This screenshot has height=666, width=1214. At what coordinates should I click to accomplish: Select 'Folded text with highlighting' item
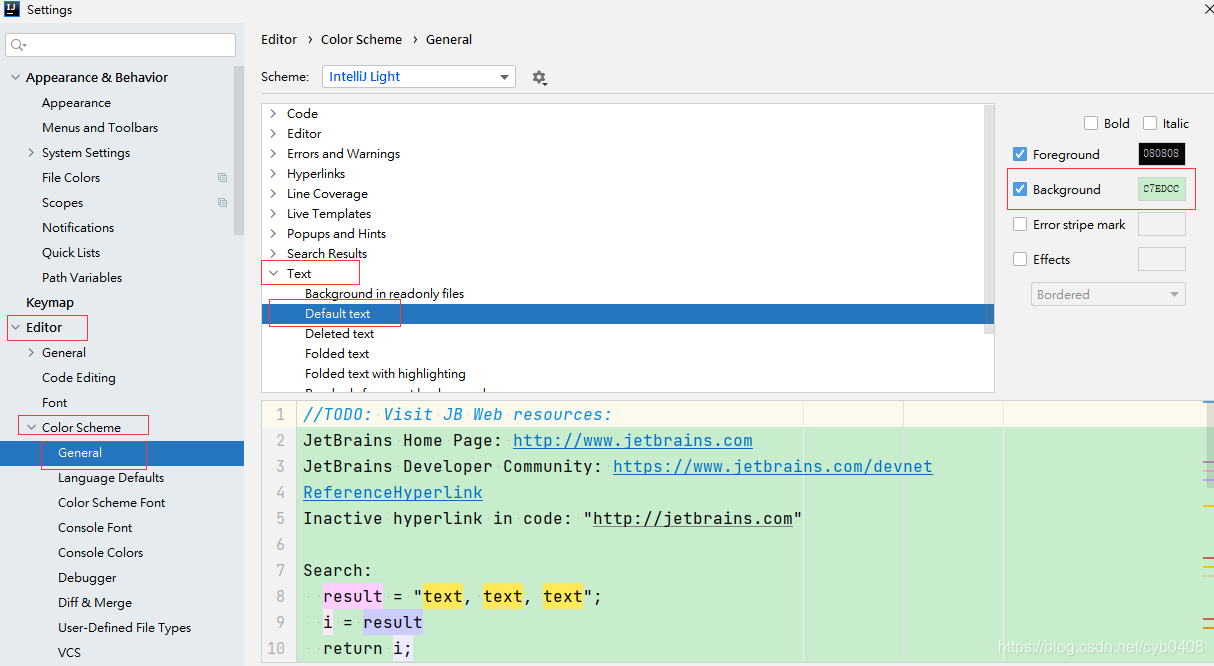click(x=385, y=373)
